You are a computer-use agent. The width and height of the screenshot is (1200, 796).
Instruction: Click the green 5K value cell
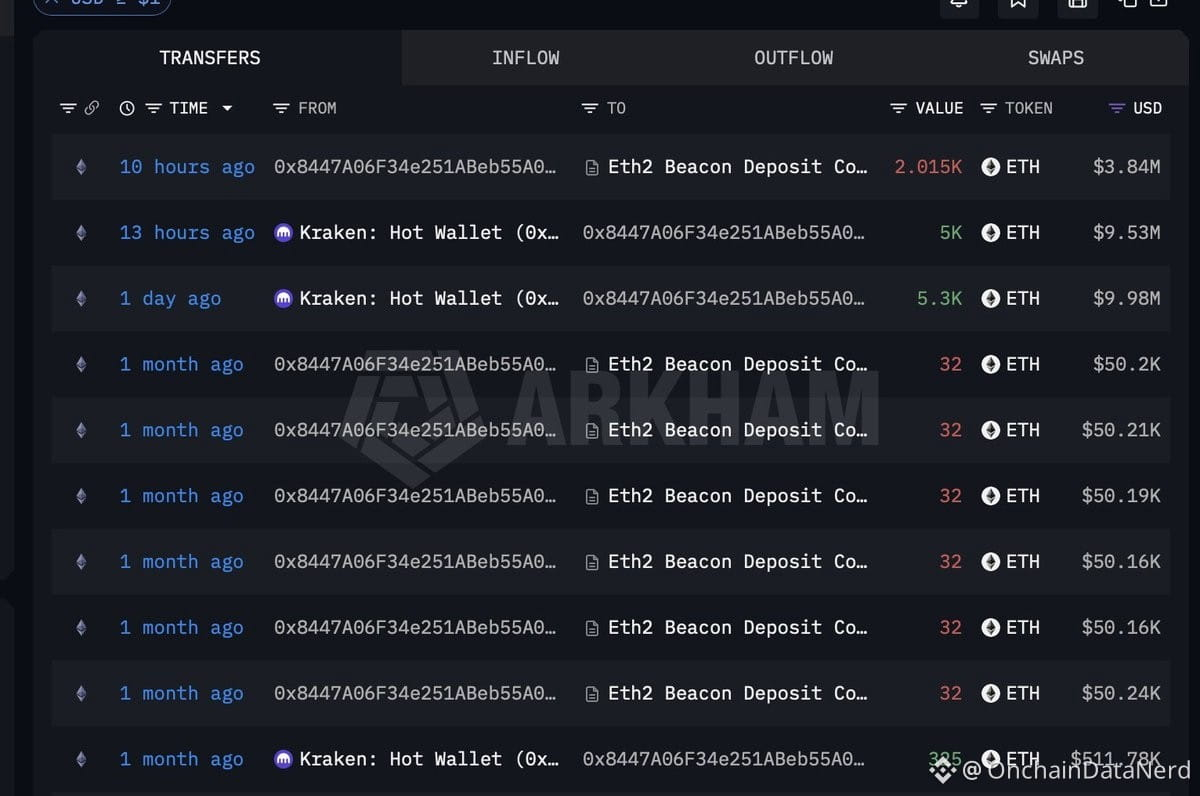click(x=950, y=233)
